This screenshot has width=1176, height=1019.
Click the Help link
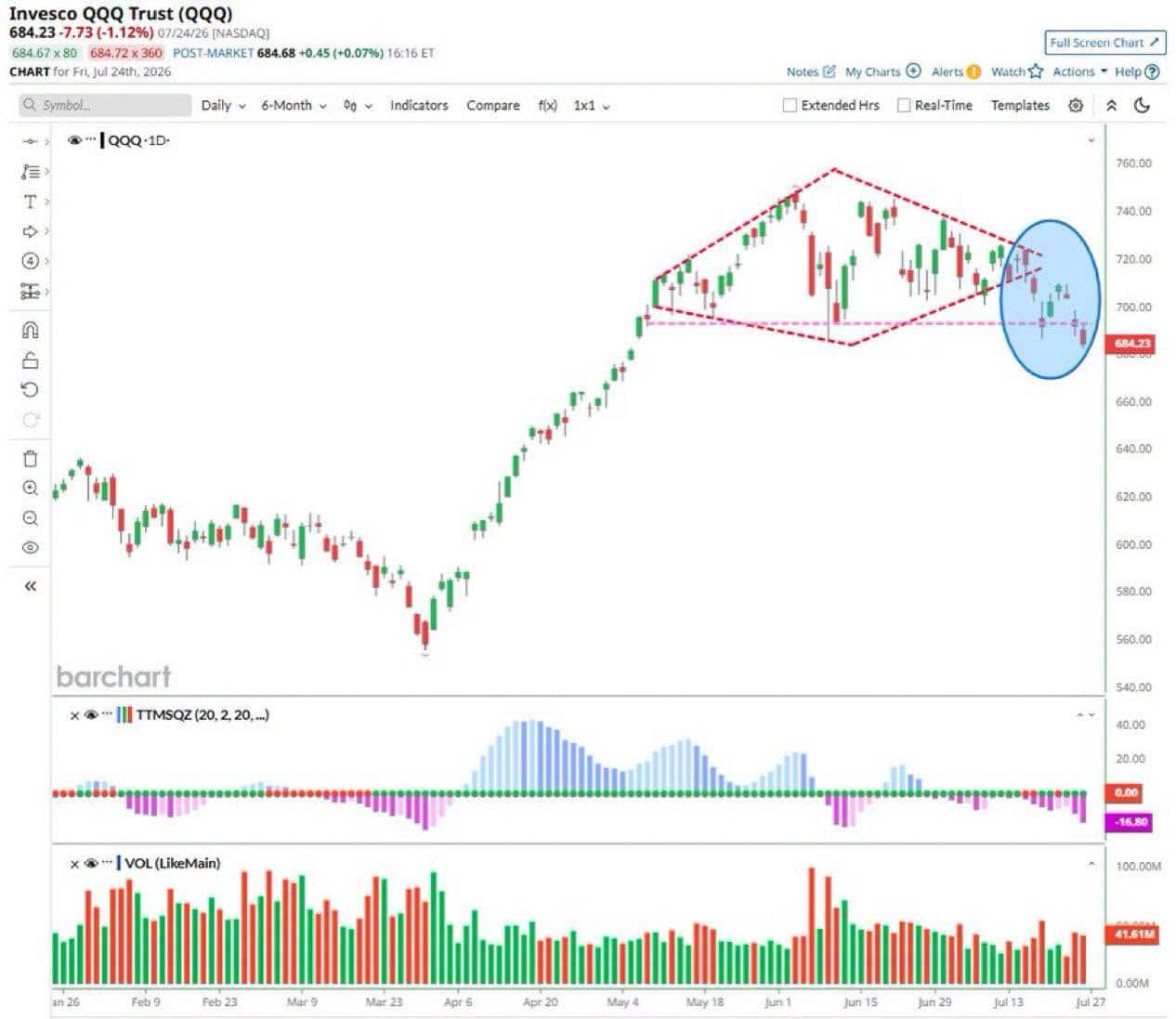pyautogui.click(x=1128, y=72)
